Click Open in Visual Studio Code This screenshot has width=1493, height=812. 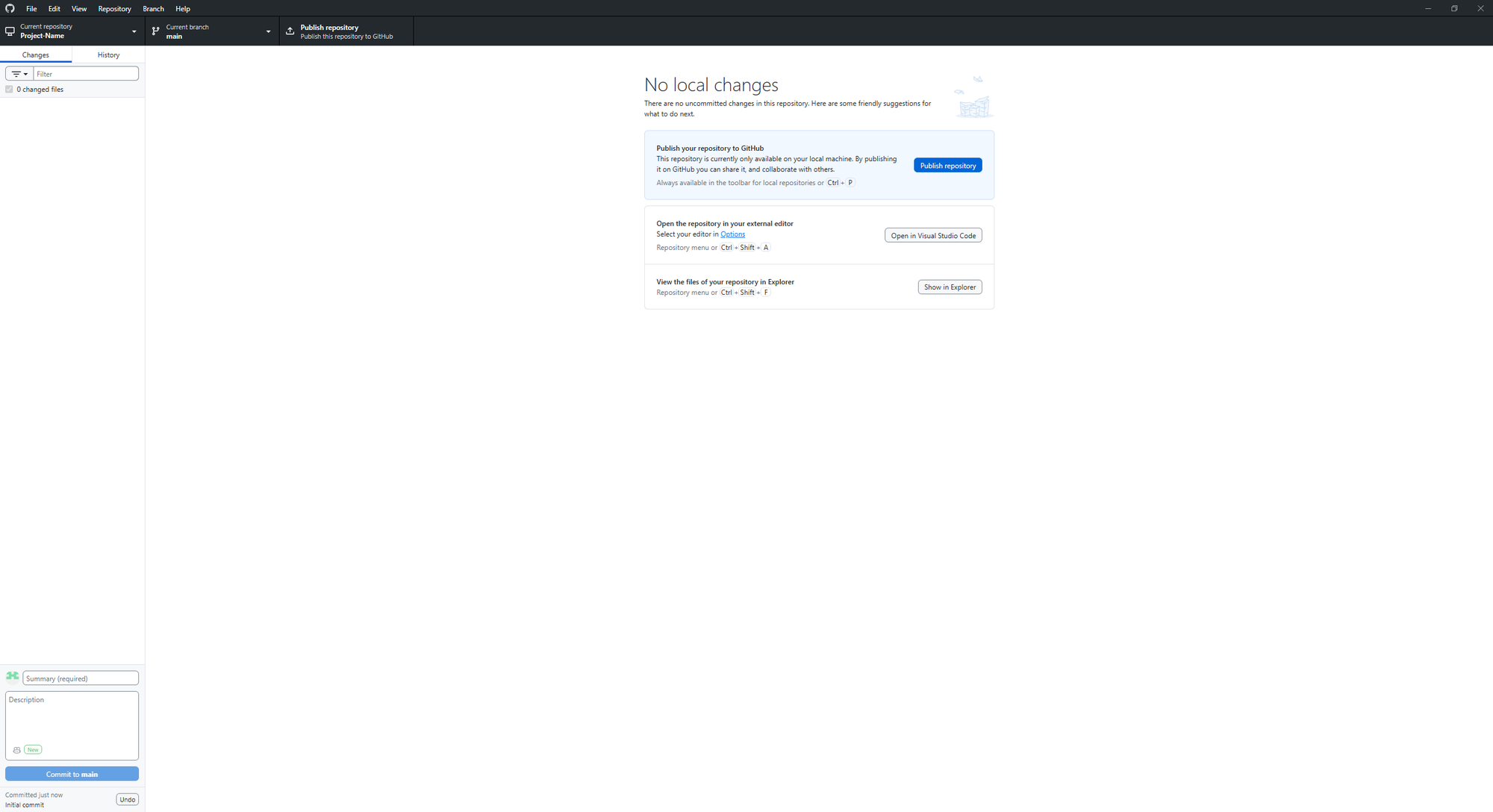tap(933, 236)
